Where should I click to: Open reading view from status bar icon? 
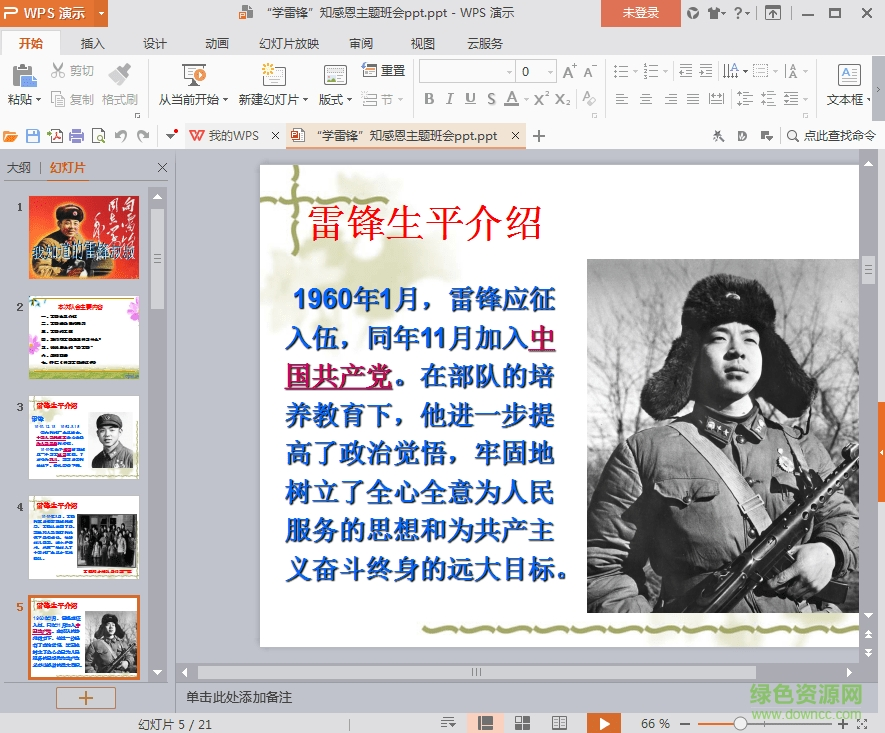coord(558,722)
